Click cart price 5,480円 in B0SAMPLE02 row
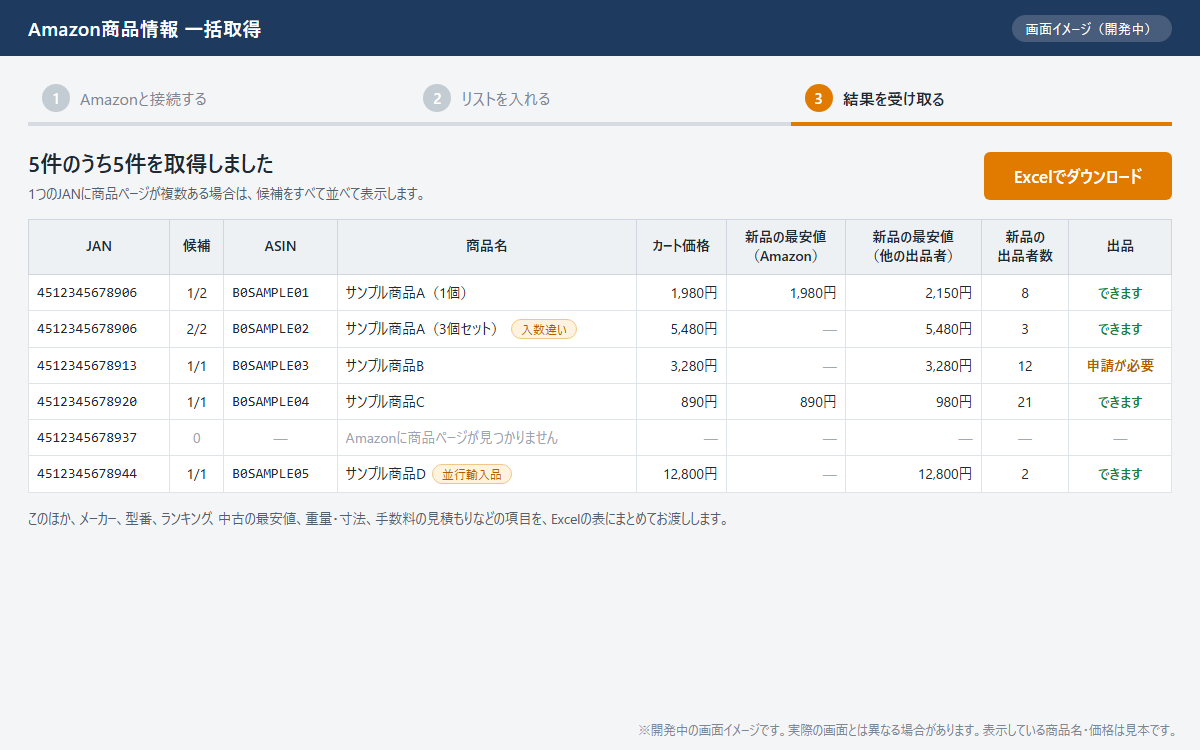 (694, 329)
